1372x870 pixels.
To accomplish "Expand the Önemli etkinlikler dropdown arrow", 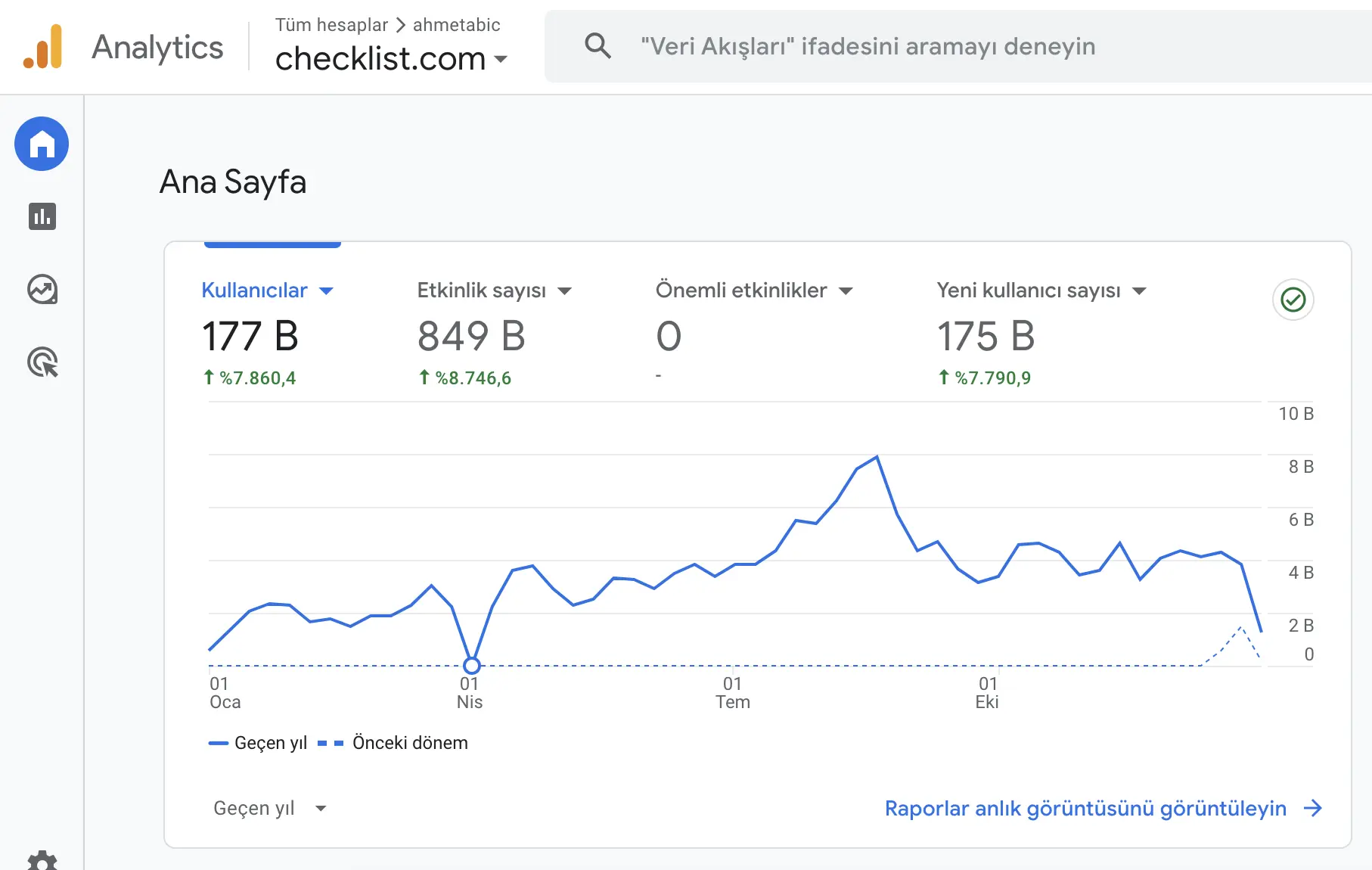I will coord(846,291).
